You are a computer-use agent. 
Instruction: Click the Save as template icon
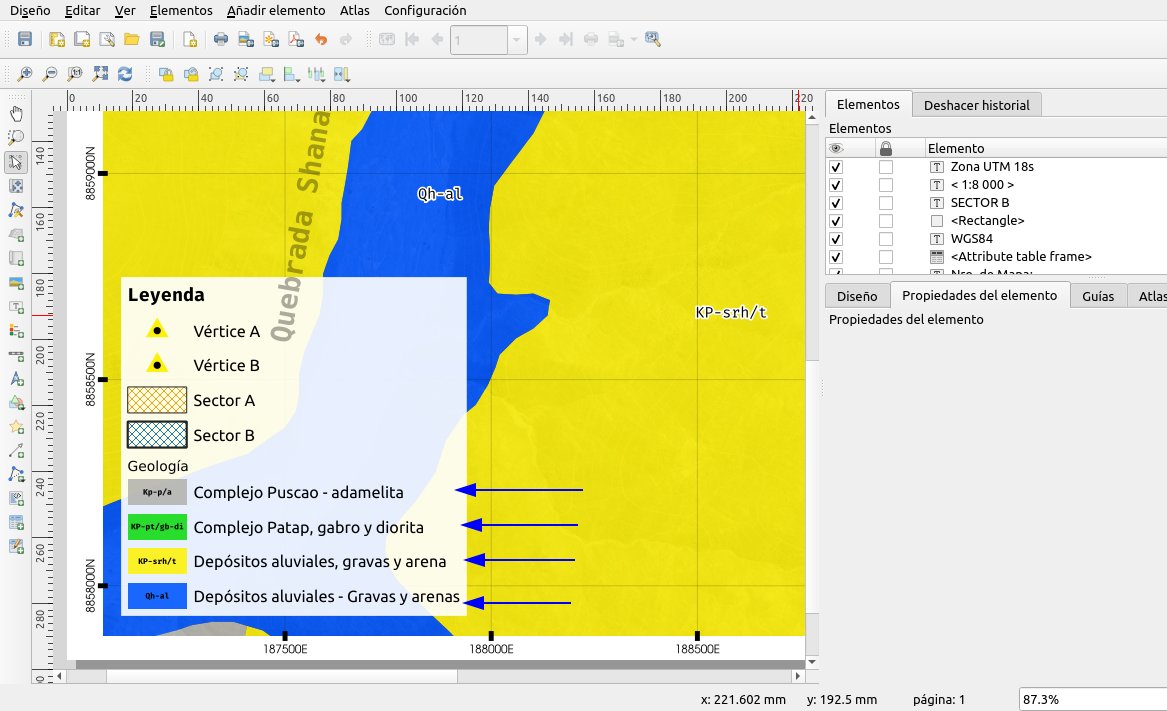click(x=157, y=39)
